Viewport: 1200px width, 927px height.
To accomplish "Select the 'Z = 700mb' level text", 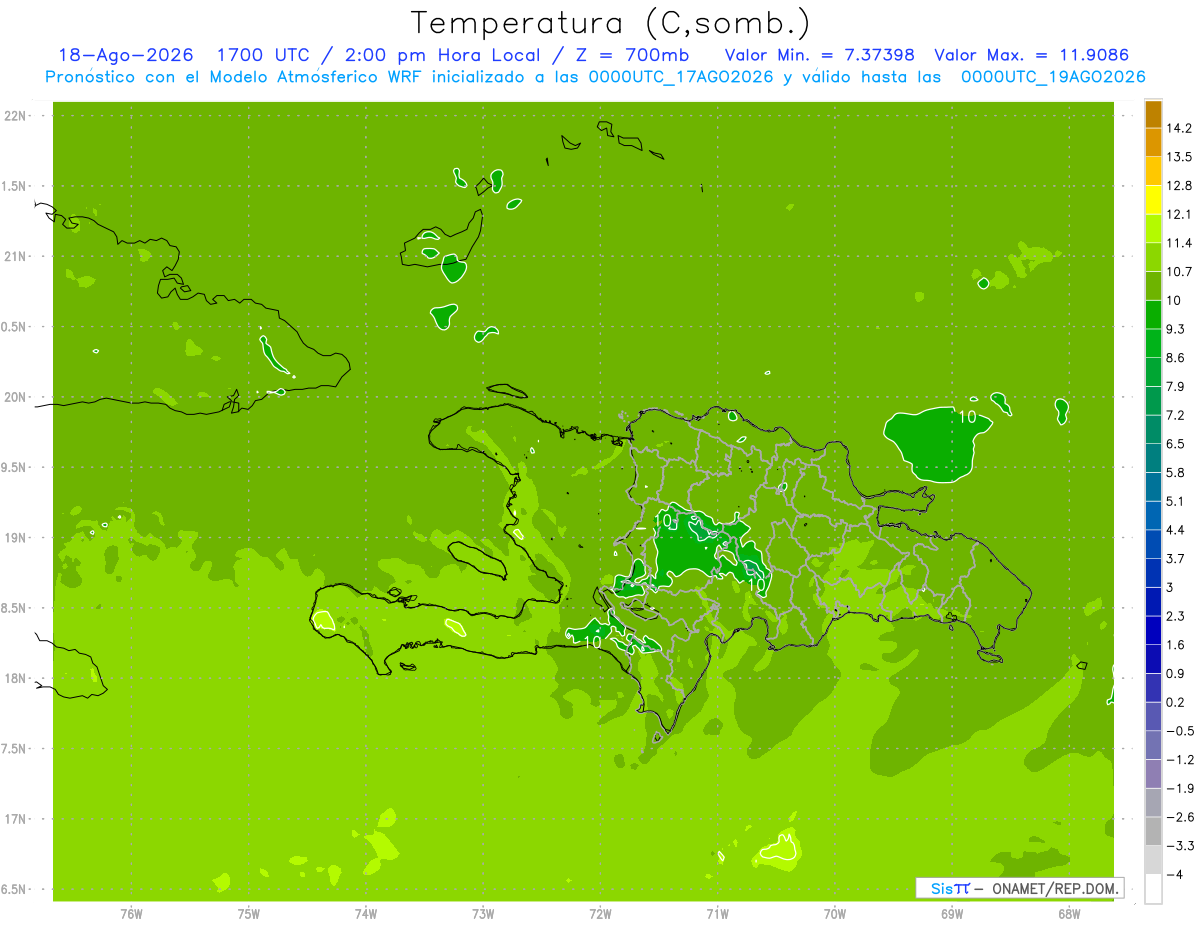I will coord(632,55).
